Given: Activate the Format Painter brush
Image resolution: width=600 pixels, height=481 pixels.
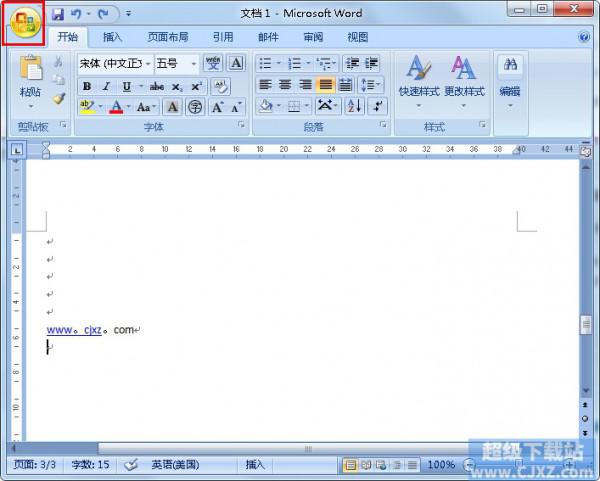Looking at the screenshot, I should (x=59, y=98).
